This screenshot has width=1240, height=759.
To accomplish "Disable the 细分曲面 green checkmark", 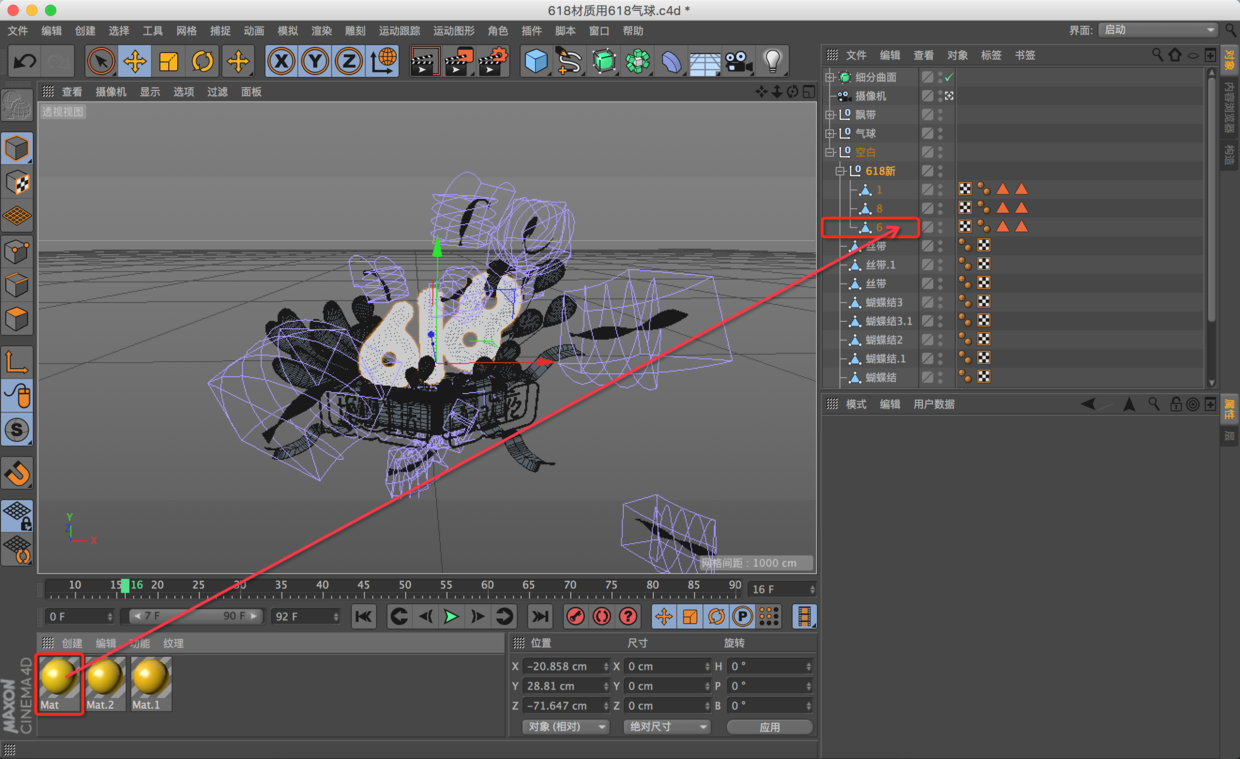I will 949,77.
